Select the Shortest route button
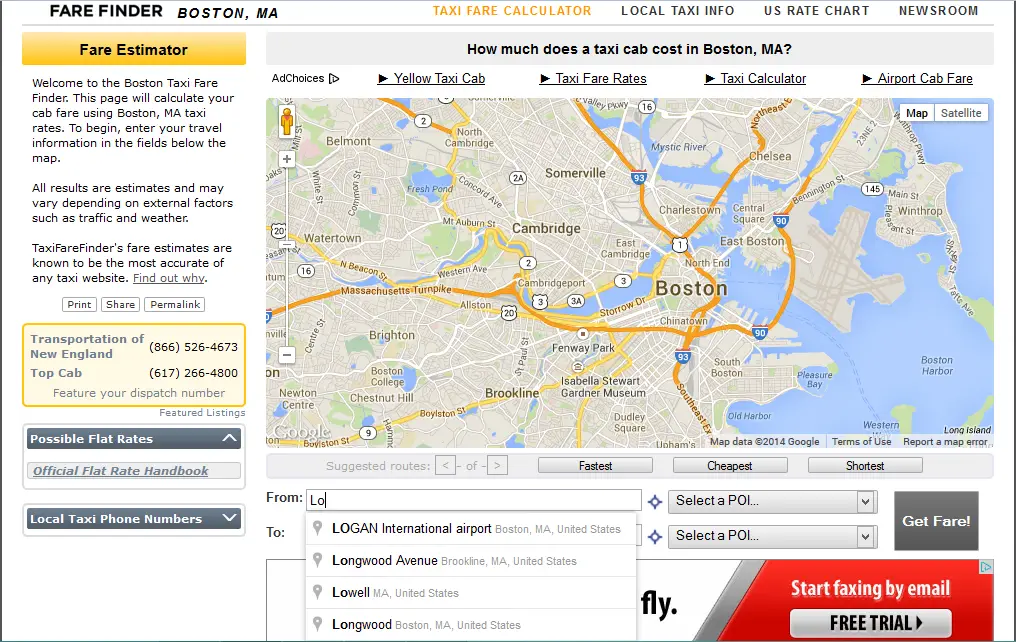This screenshot has width=1016, height=642. (864, 466)
